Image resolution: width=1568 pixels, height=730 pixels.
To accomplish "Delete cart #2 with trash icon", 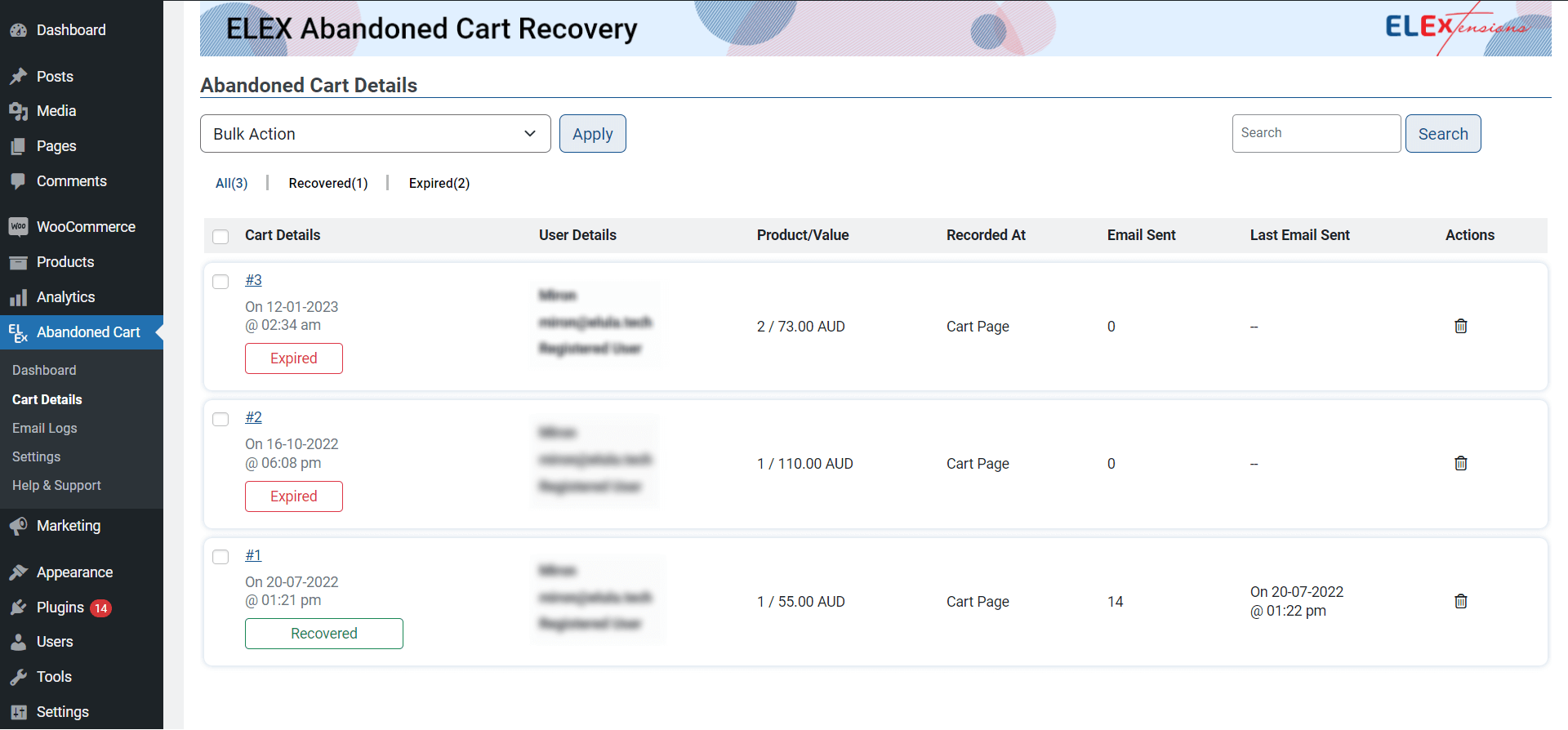I will point(1461,463).
